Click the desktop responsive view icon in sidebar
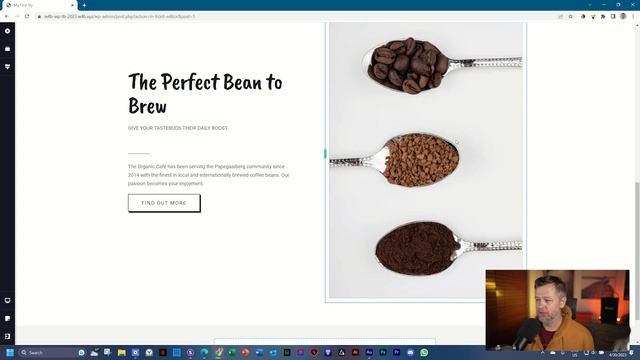The height and width of the screenshot is (360, 640). click(x=7, y=300)
